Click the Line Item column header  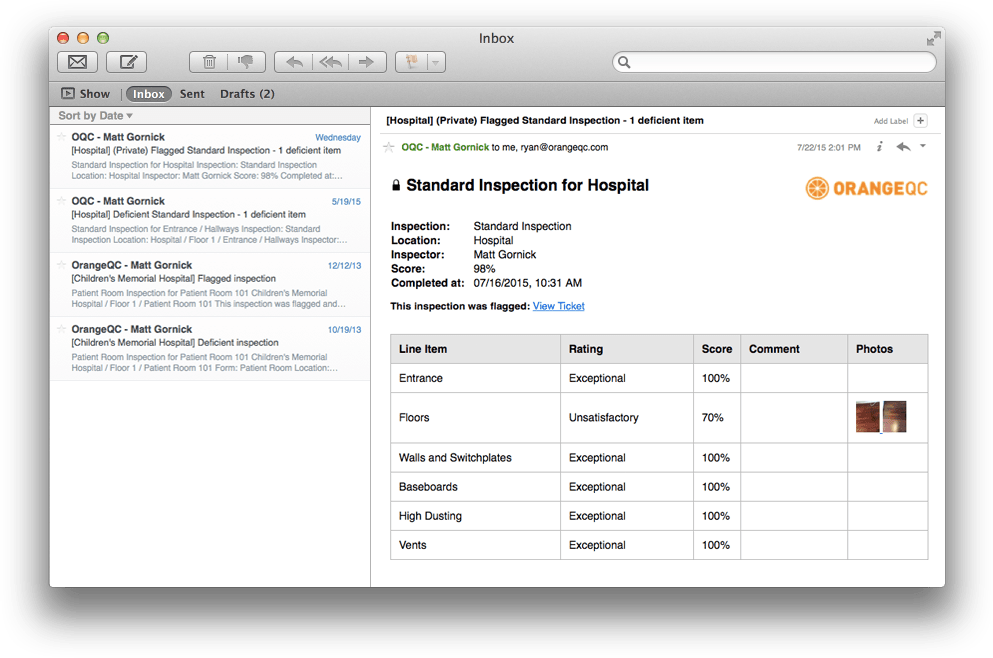point(475,349)
